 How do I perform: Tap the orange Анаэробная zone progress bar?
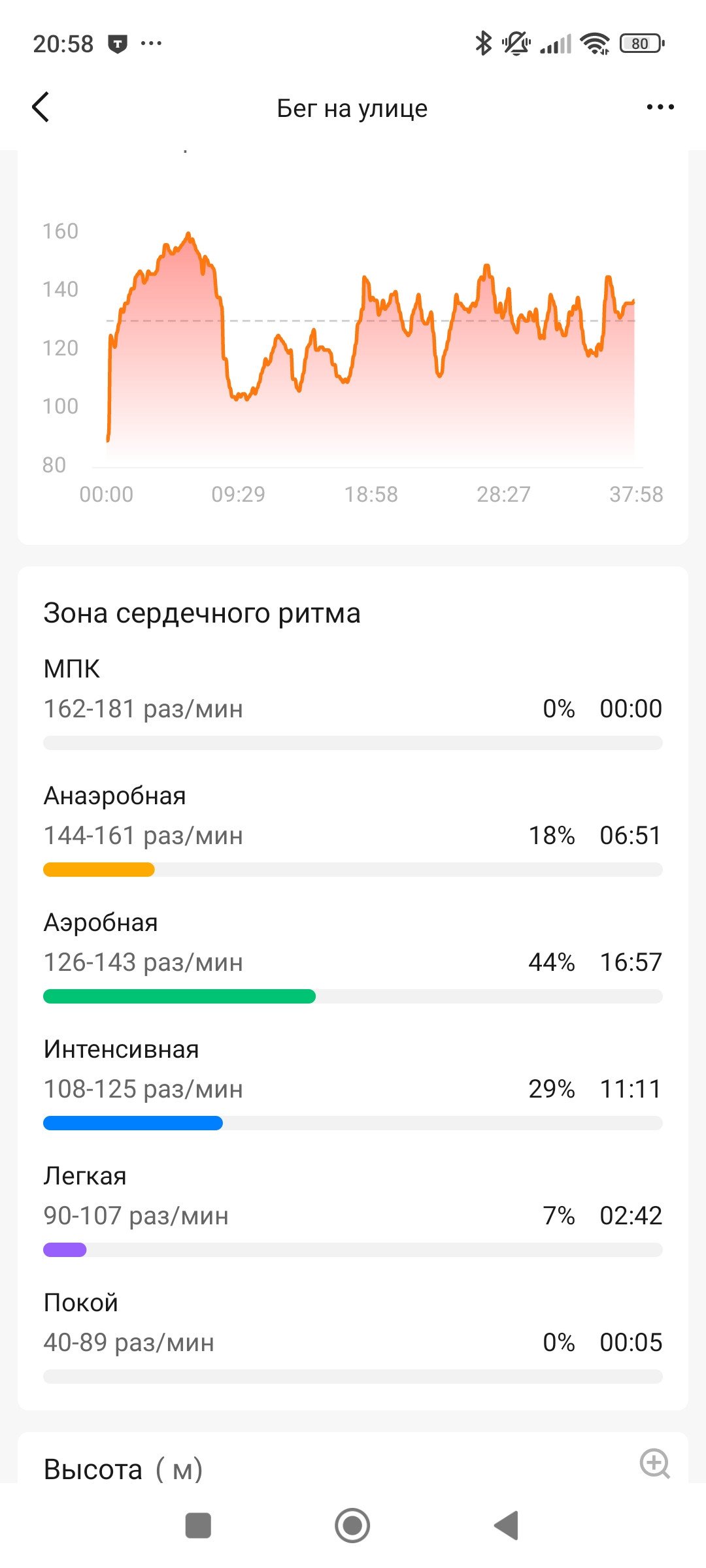99,870
